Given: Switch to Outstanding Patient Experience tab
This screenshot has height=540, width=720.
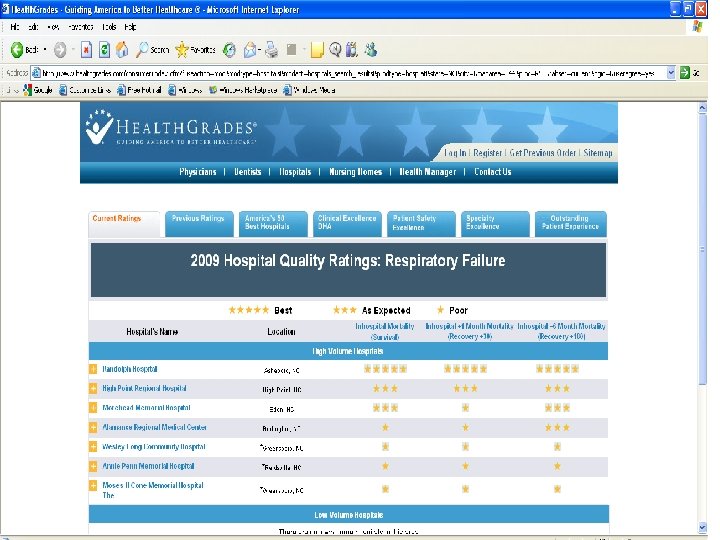Looking at the screenshot, I should pyautogui.click(x=570, y=224).
